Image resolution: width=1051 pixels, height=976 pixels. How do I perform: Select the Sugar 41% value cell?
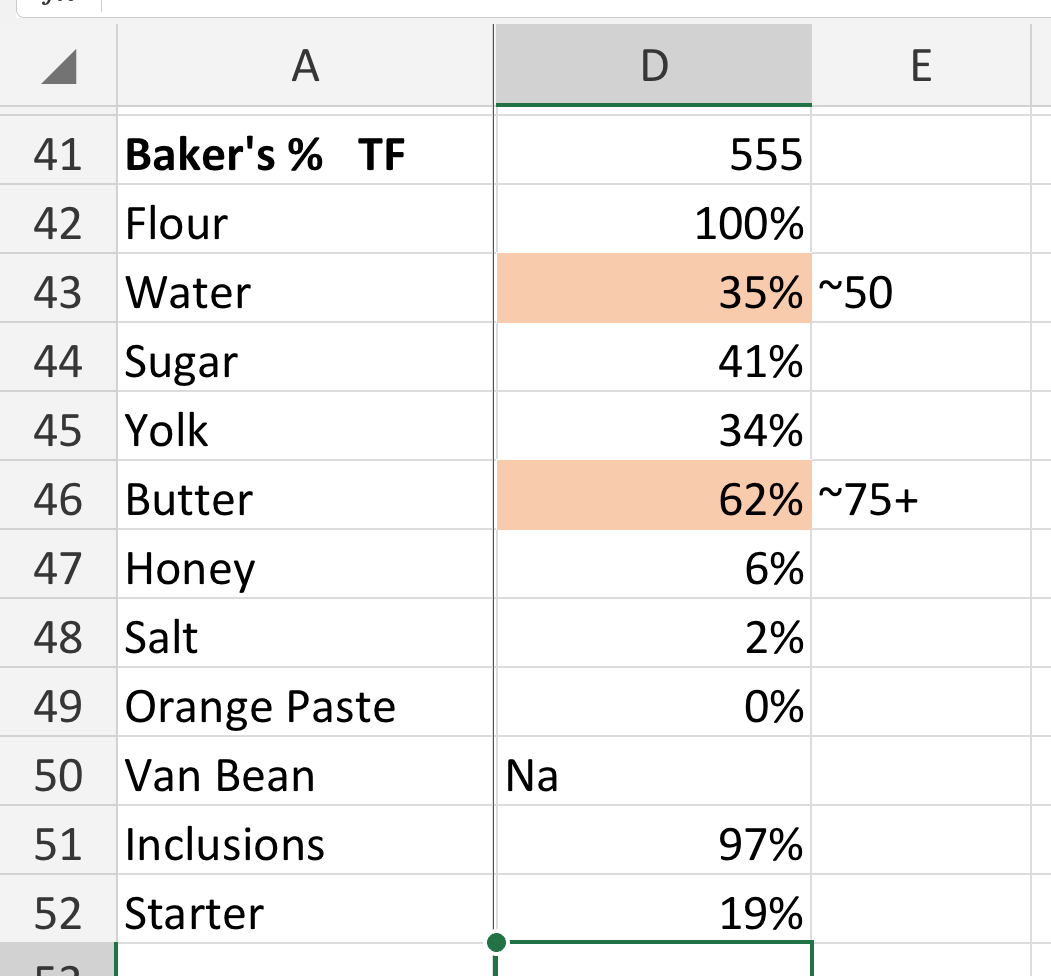tap(654, 361)
